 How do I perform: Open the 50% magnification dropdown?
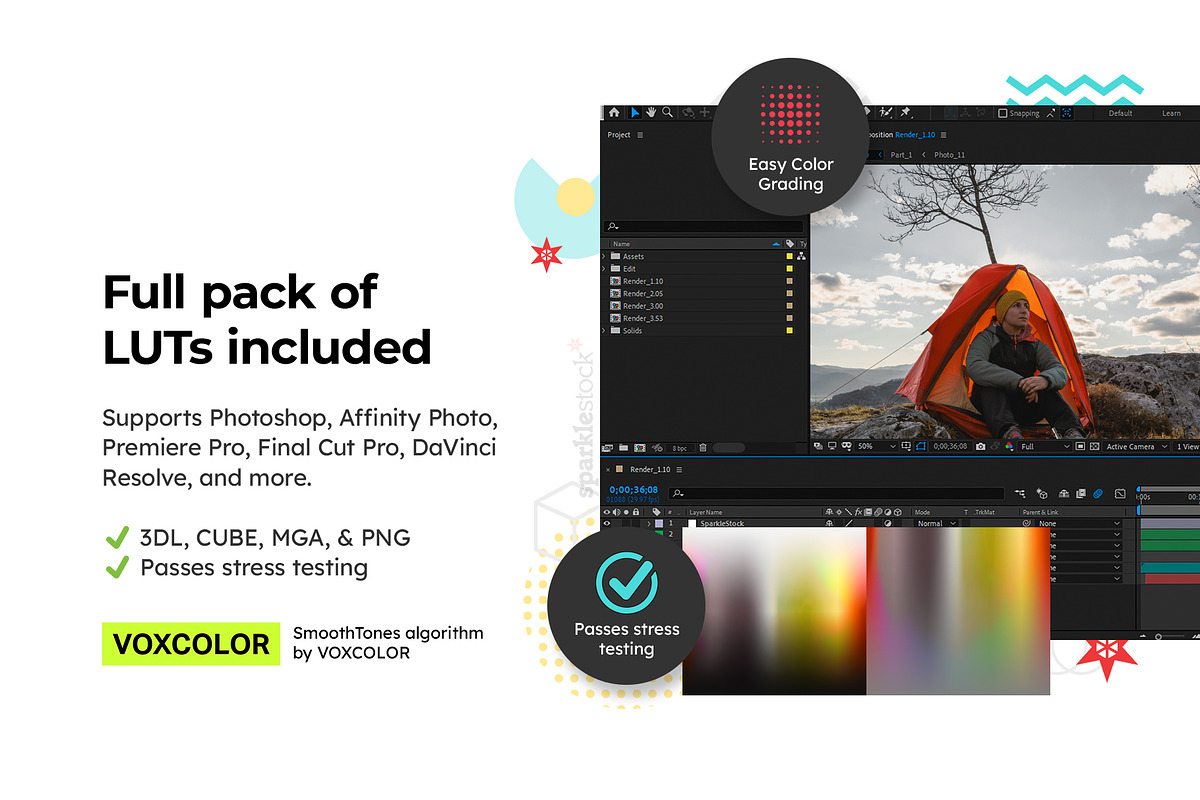click(x=878, y=446)
